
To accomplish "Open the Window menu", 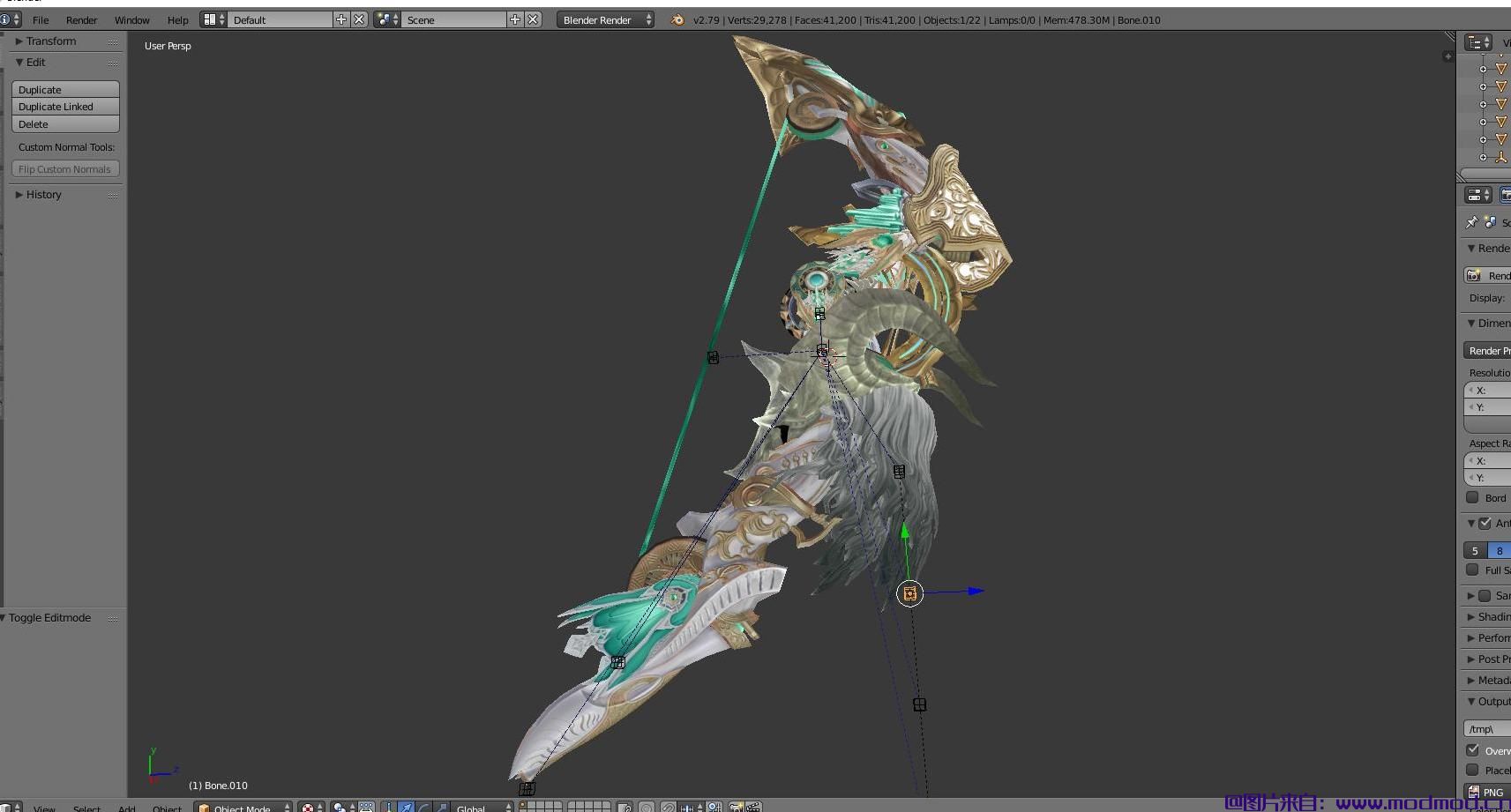I will click(131, 19).
